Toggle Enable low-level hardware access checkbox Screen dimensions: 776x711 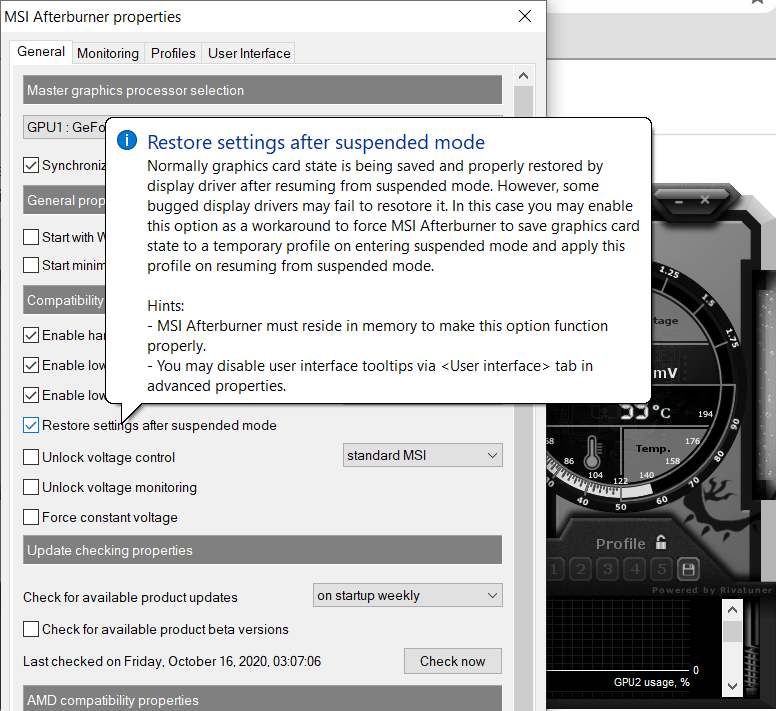31,395
